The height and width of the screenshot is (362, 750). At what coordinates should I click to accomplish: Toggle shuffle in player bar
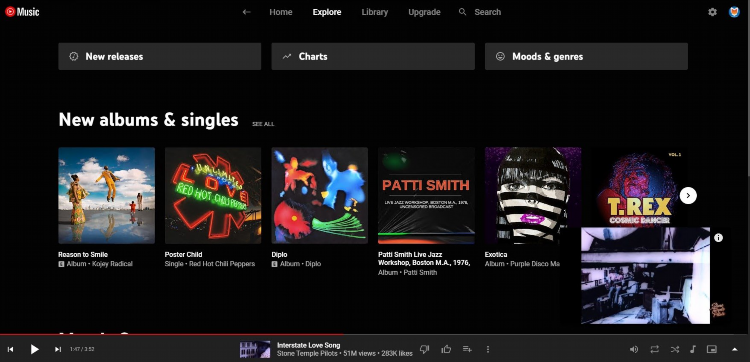click(674, 349)
